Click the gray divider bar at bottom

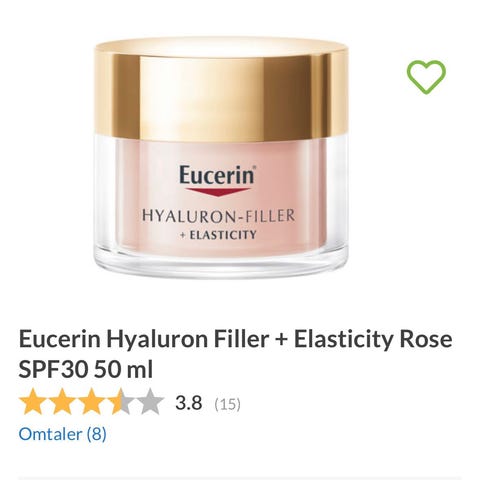coord(240,478)
